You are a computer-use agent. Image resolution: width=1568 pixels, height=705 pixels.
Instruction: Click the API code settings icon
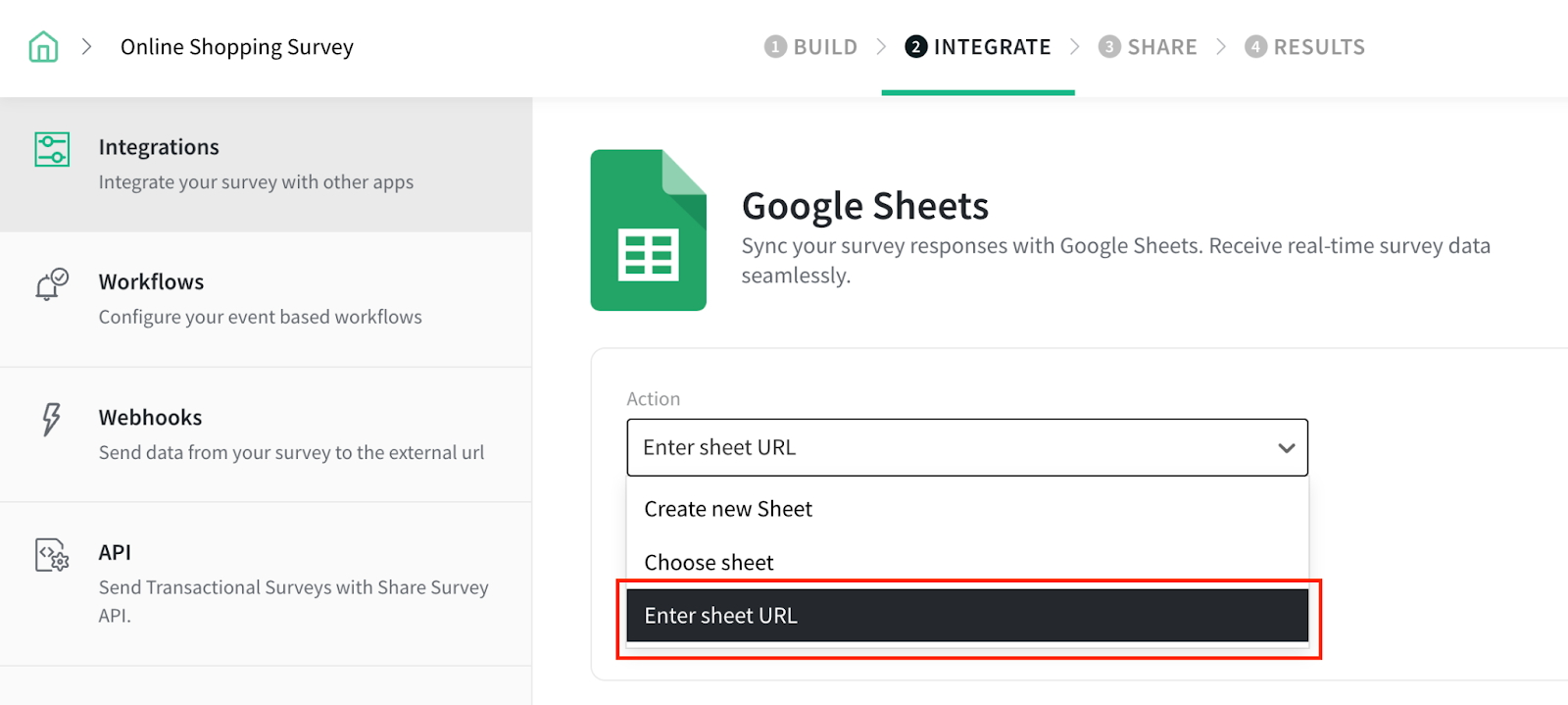click(52, 555)
